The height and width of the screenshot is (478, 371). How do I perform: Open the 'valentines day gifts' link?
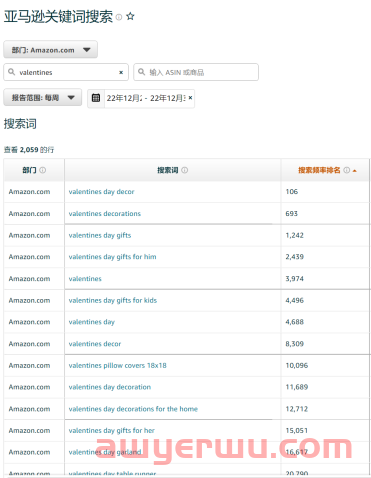point(100,235)
